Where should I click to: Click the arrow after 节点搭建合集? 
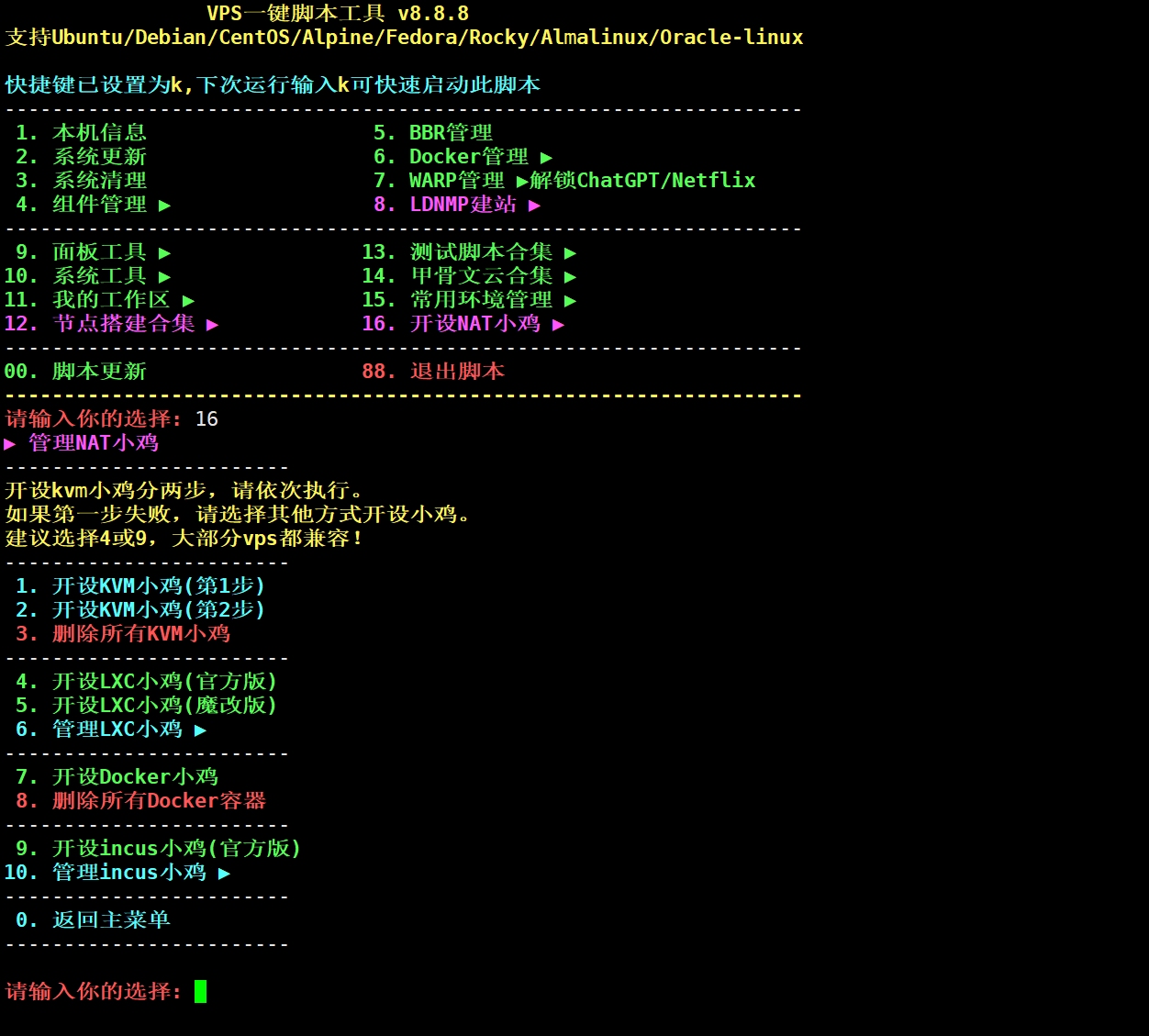coord(212,325)
